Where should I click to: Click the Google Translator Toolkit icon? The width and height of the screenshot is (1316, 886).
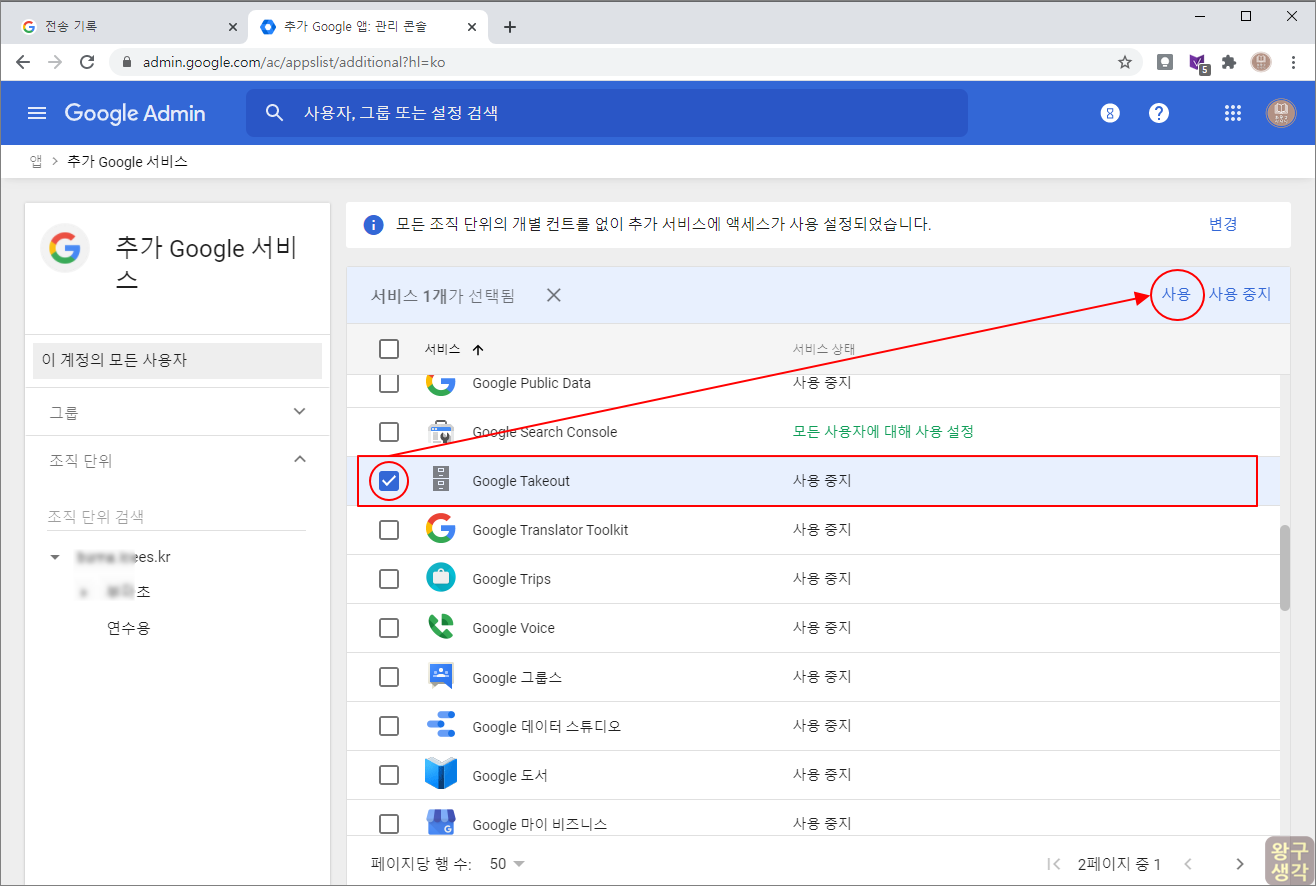click(x=441, y=529)
